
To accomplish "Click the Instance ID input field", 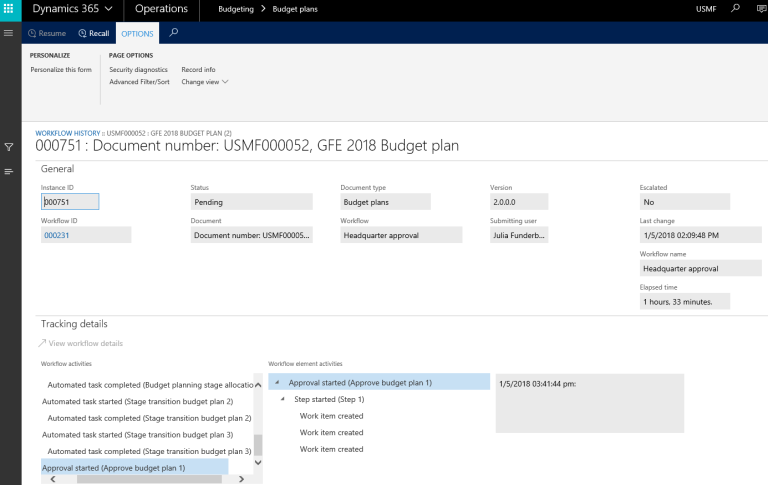I will pos(69,202).
